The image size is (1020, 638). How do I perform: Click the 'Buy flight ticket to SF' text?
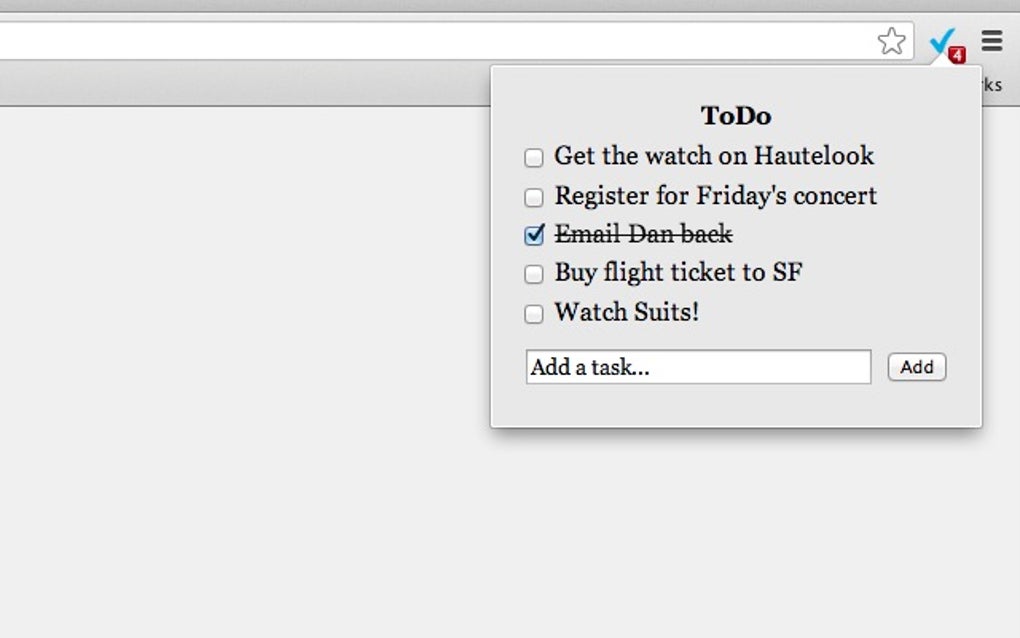coord(678,273)
